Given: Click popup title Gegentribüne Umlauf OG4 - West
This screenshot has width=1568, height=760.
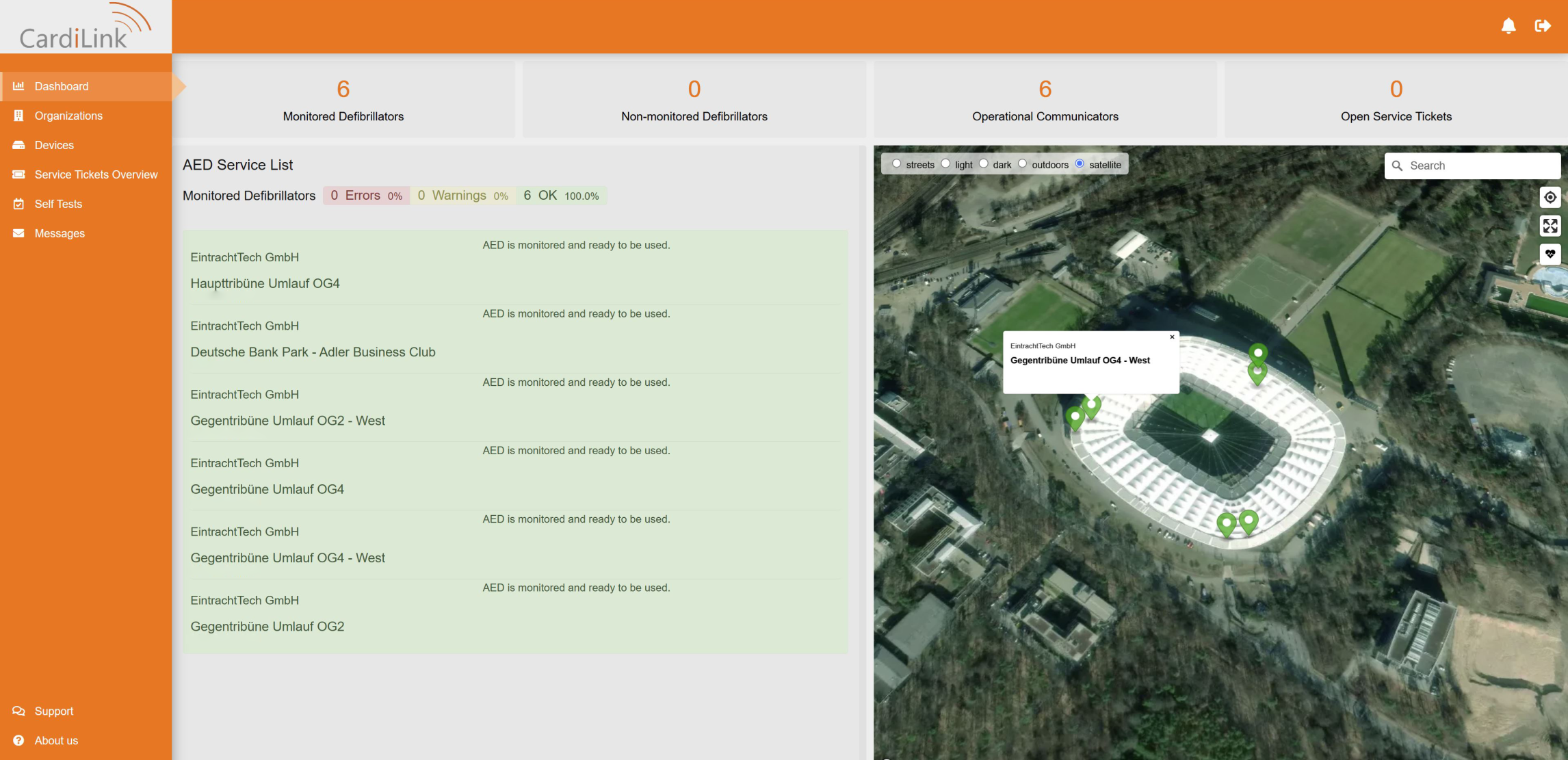Looking at the screenshot, I should [x=1080, y=361].
